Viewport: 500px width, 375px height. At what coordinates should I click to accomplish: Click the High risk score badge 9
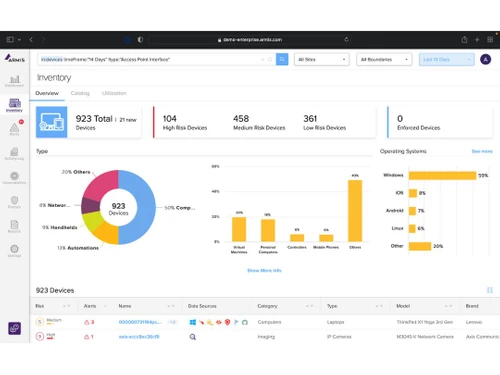pyautogui.click(x=40, y=336)
